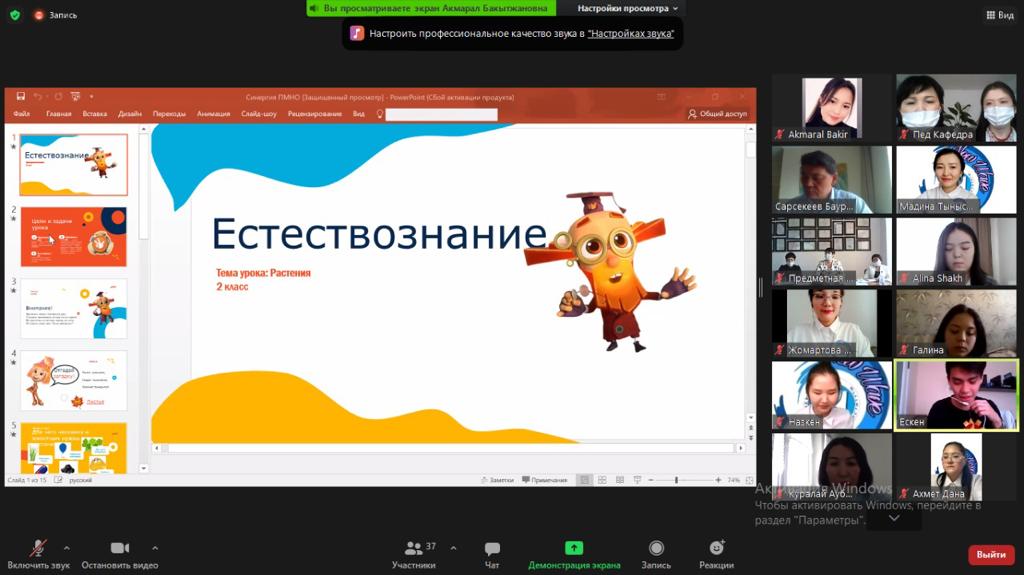Open the Настройки просмотра dropdown

pyautogui.click(x=627, y=8)
